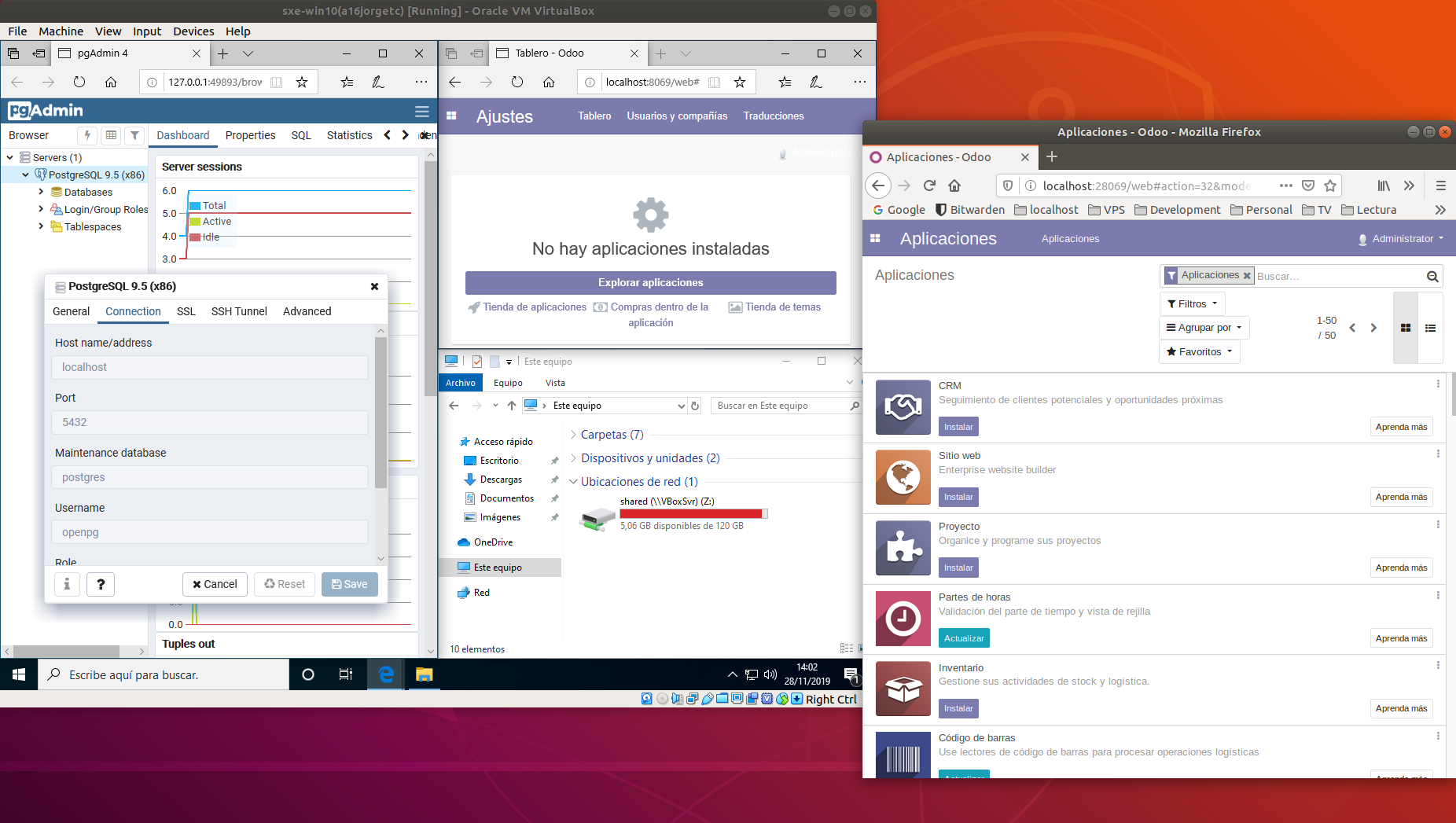The height and width of the screenshot is (823, 1456).
Task: Switch to list view in Aplicaciones
Action: 1430,328
